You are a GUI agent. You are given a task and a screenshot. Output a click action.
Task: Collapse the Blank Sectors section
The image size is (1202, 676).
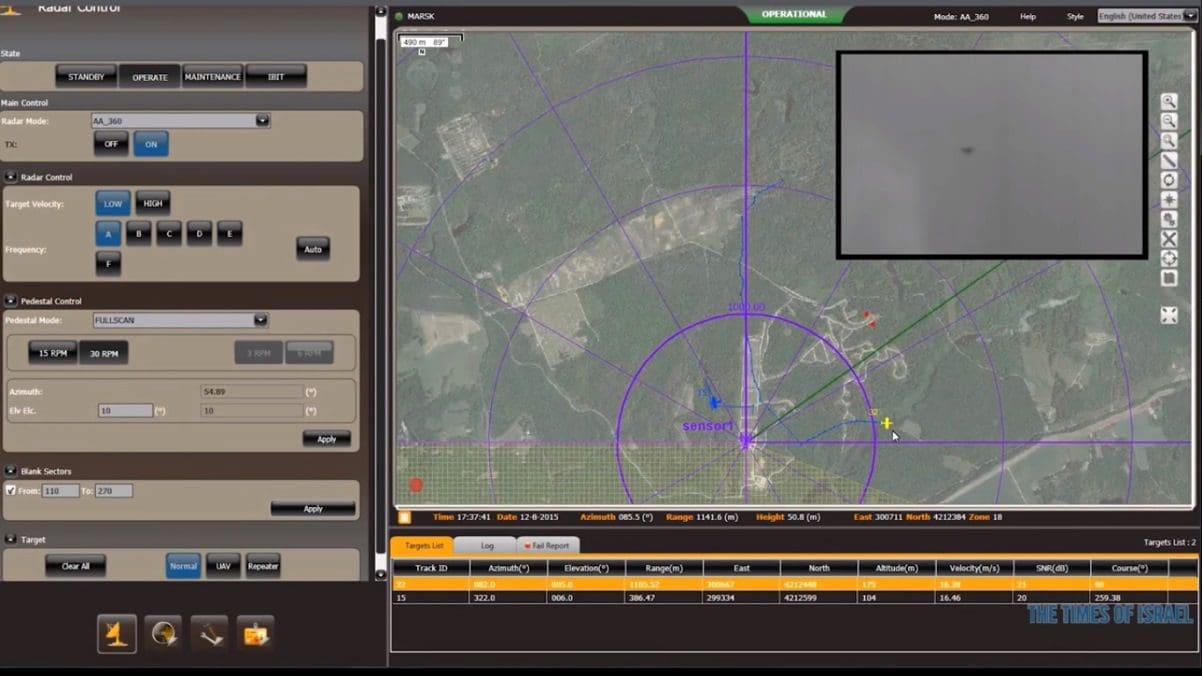pos(10,471)
